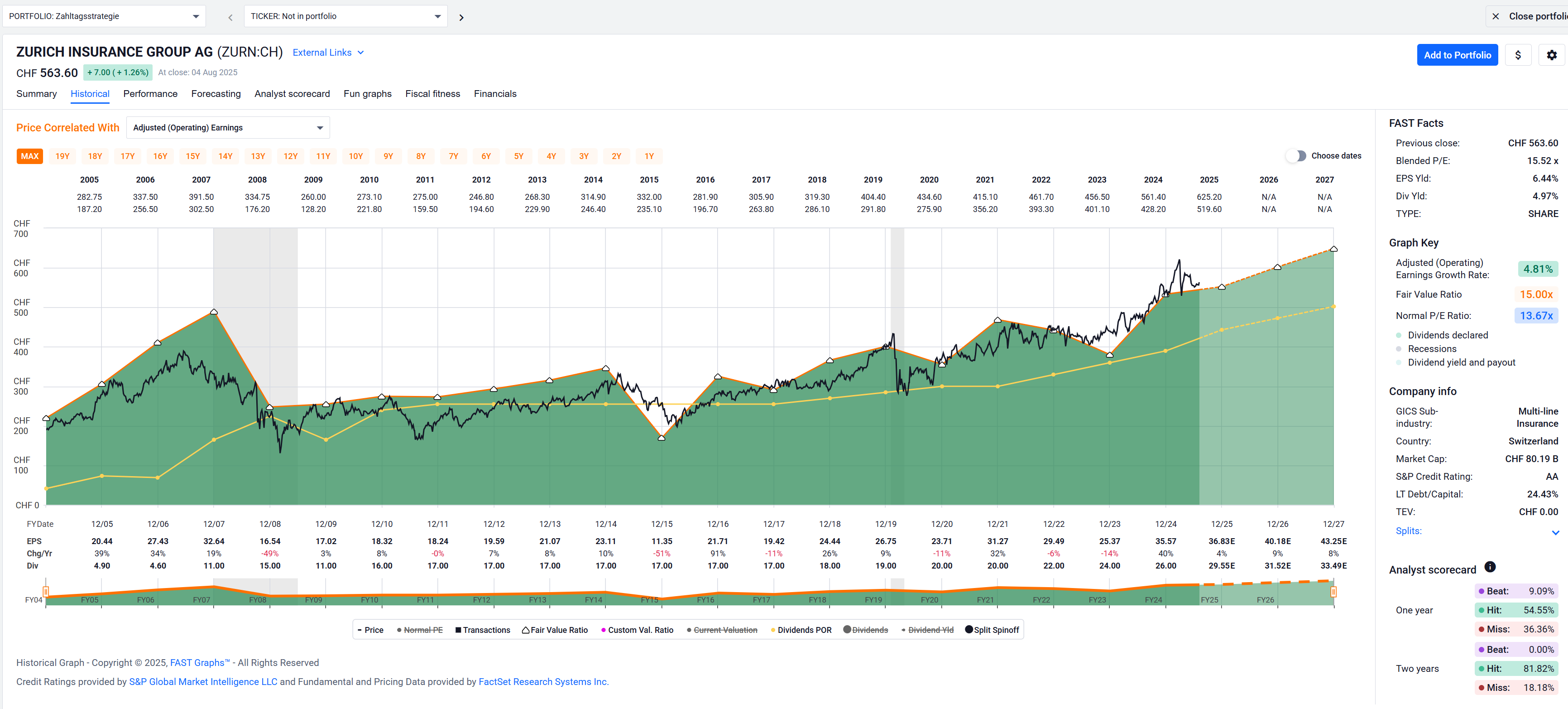The width and height of the screenshot is (1568, 709).
Task: Switch to the Fun graphs tab
Action: point(368,94)
